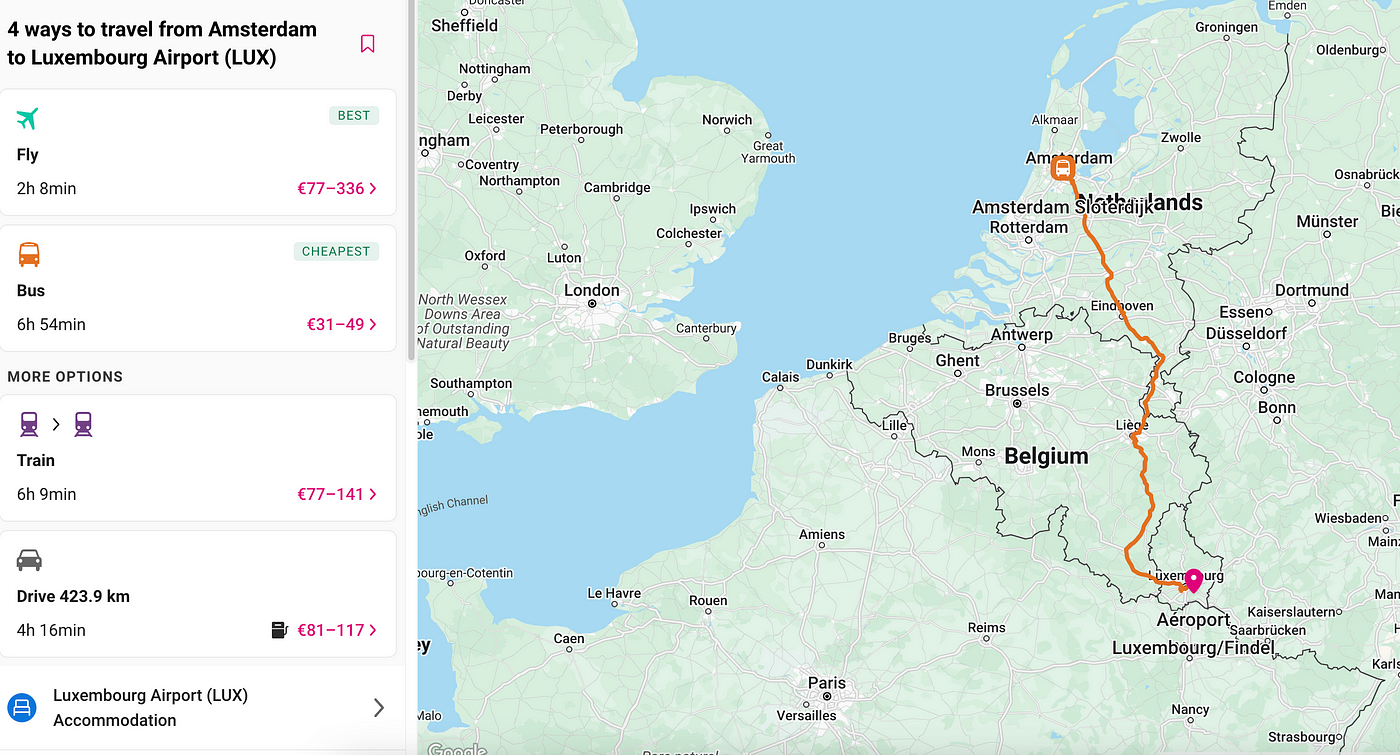Open the Fly option title
This screenshot has width=1400, height=755.
[x=28, y=154]
